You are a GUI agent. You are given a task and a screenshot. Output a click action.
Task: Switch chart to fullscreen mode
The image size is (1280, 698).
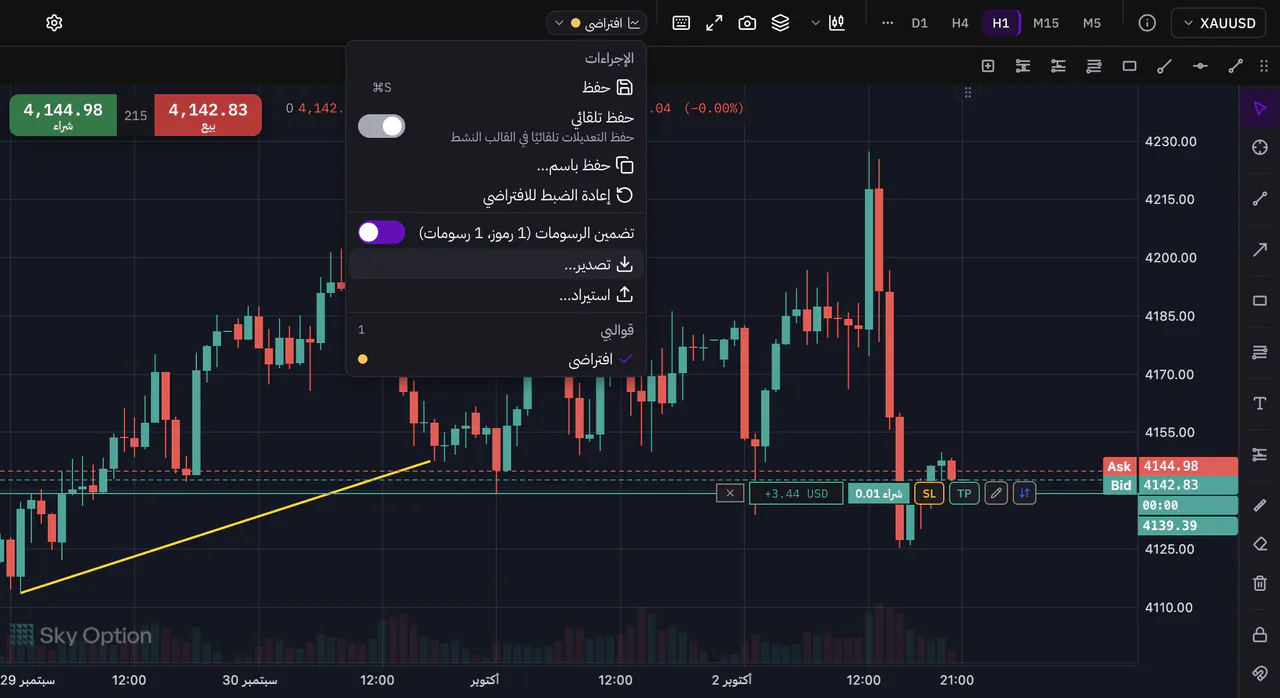[x=714, y=23]
